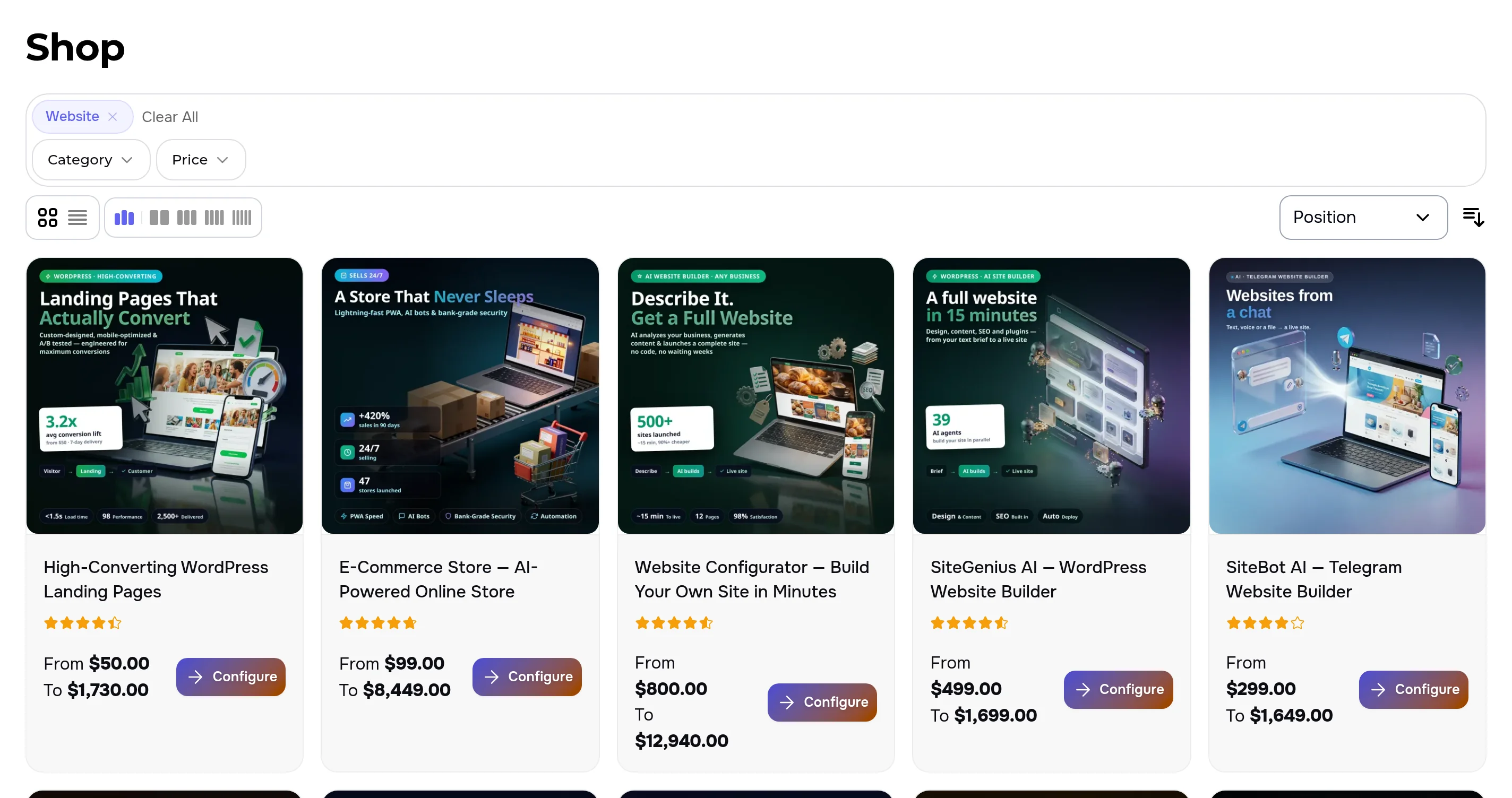Image resolution: width=1512 pixels, height=798 pixels.
Task: Select the three-column layout icon
Action: [x=187, y=218]
